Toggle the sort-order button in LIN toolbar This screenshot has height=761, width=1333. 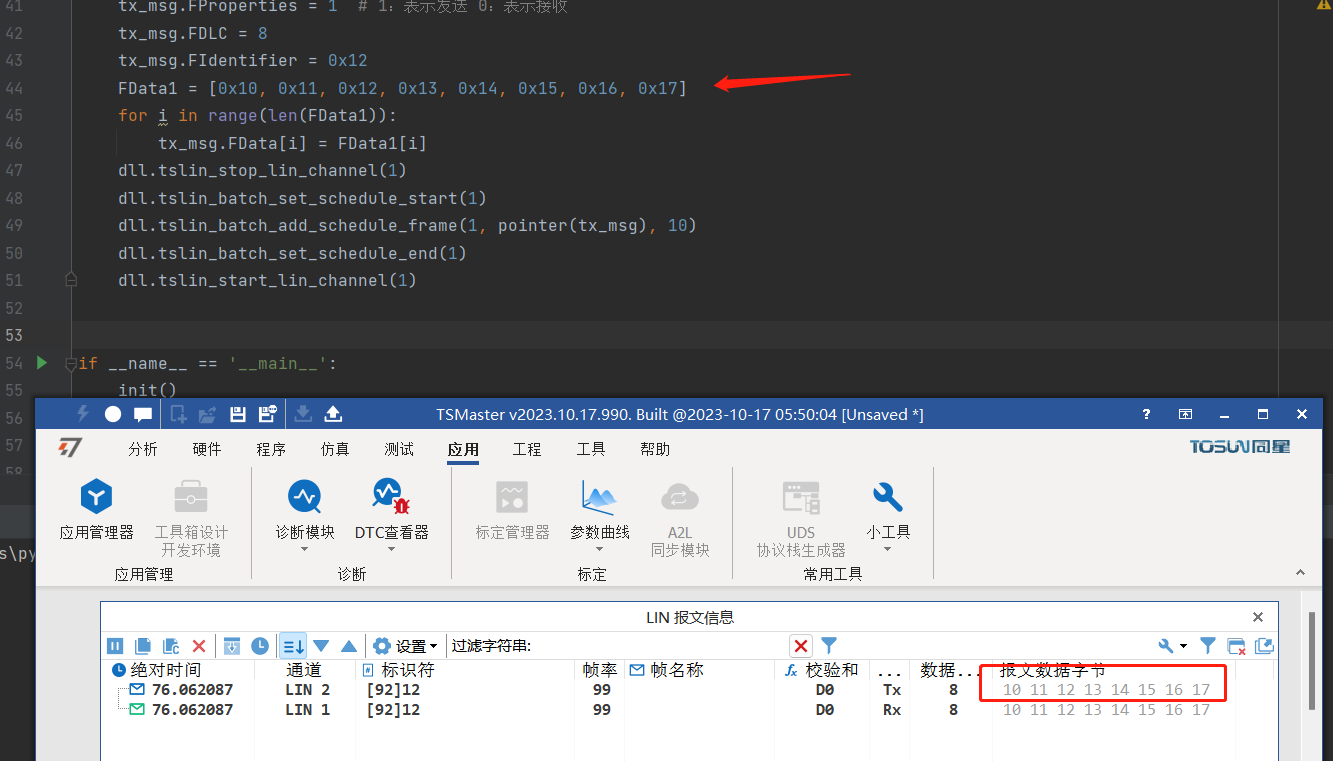pyautogui.click(x=293, y=646)
